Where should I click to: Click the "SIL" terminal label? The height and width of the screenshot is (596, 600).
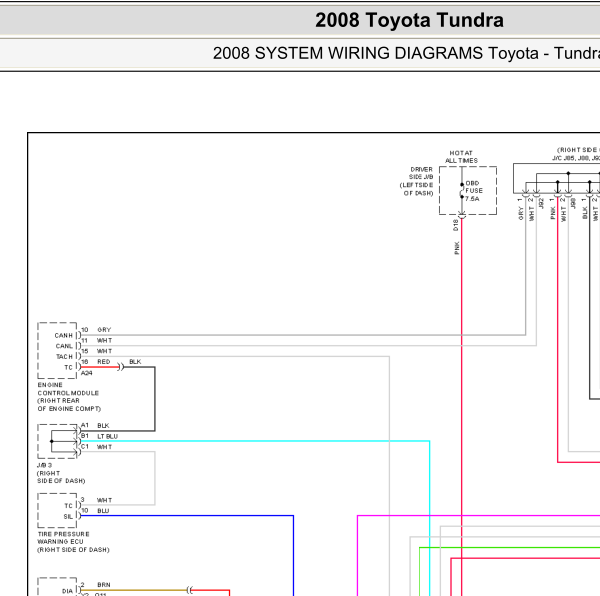(68, 516)
